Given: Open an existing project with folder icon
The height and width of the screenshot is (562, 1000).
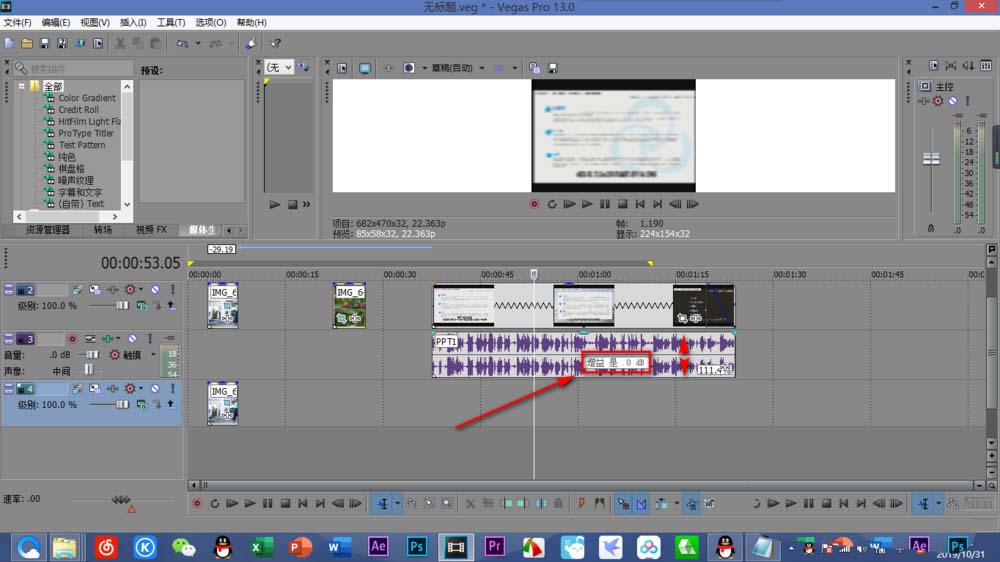Looking at the screenshot, I should (x=27, y=43).
